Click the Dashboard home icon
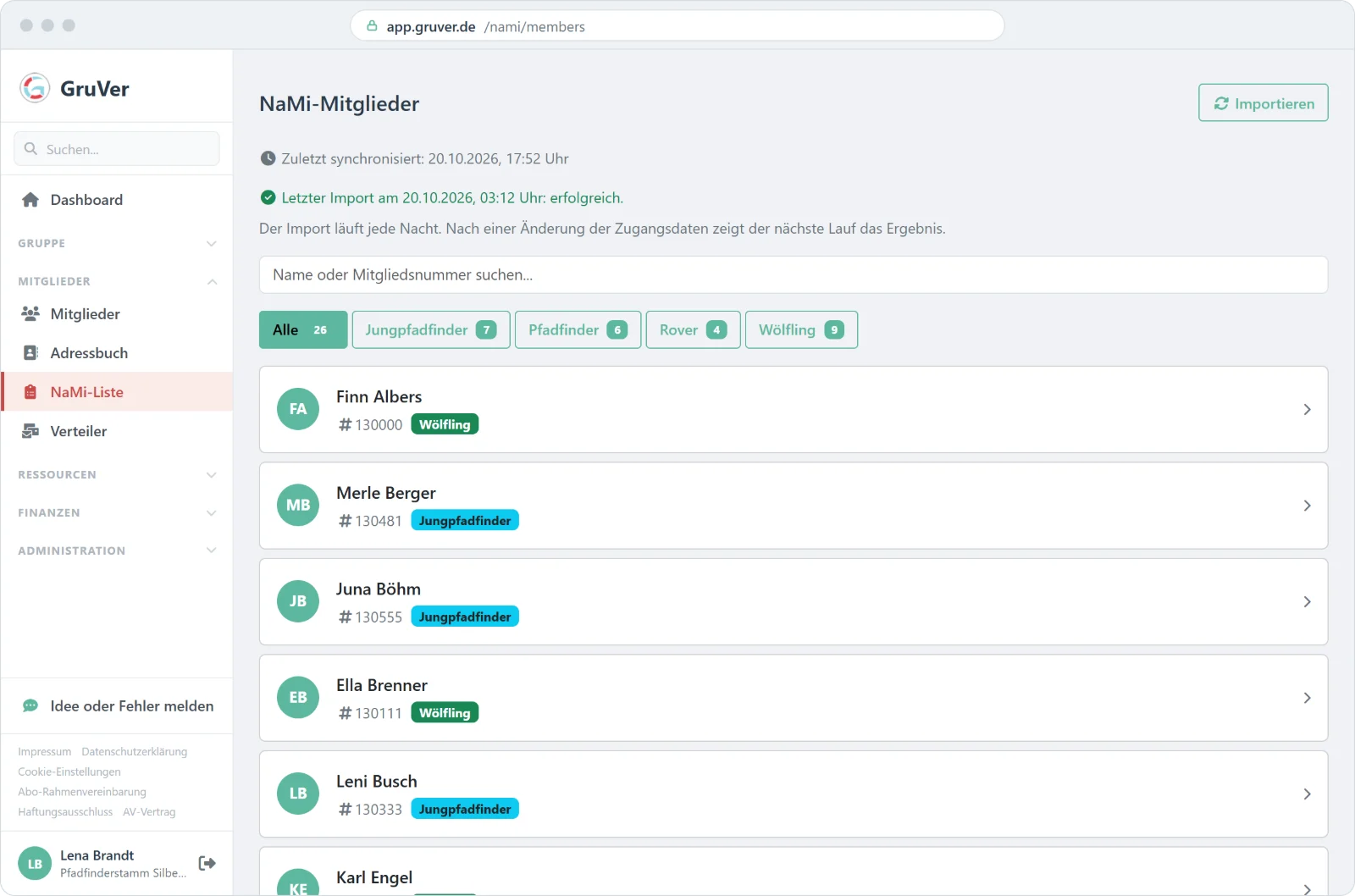Screen dimensions: 1355x896 (30, 200)
